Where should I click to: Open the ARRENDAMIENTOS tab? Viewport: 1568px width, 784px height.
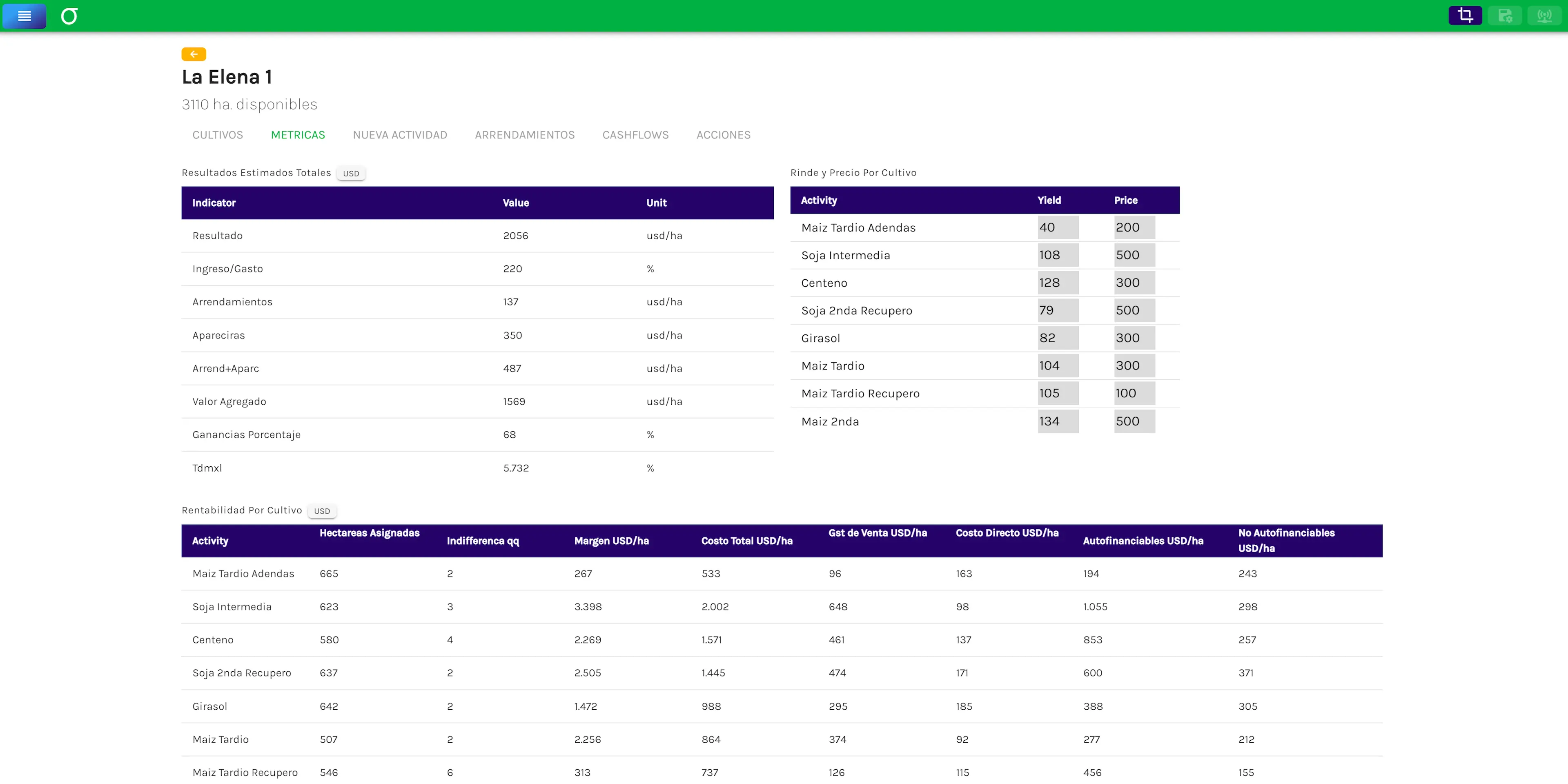[x=525, y=134]
